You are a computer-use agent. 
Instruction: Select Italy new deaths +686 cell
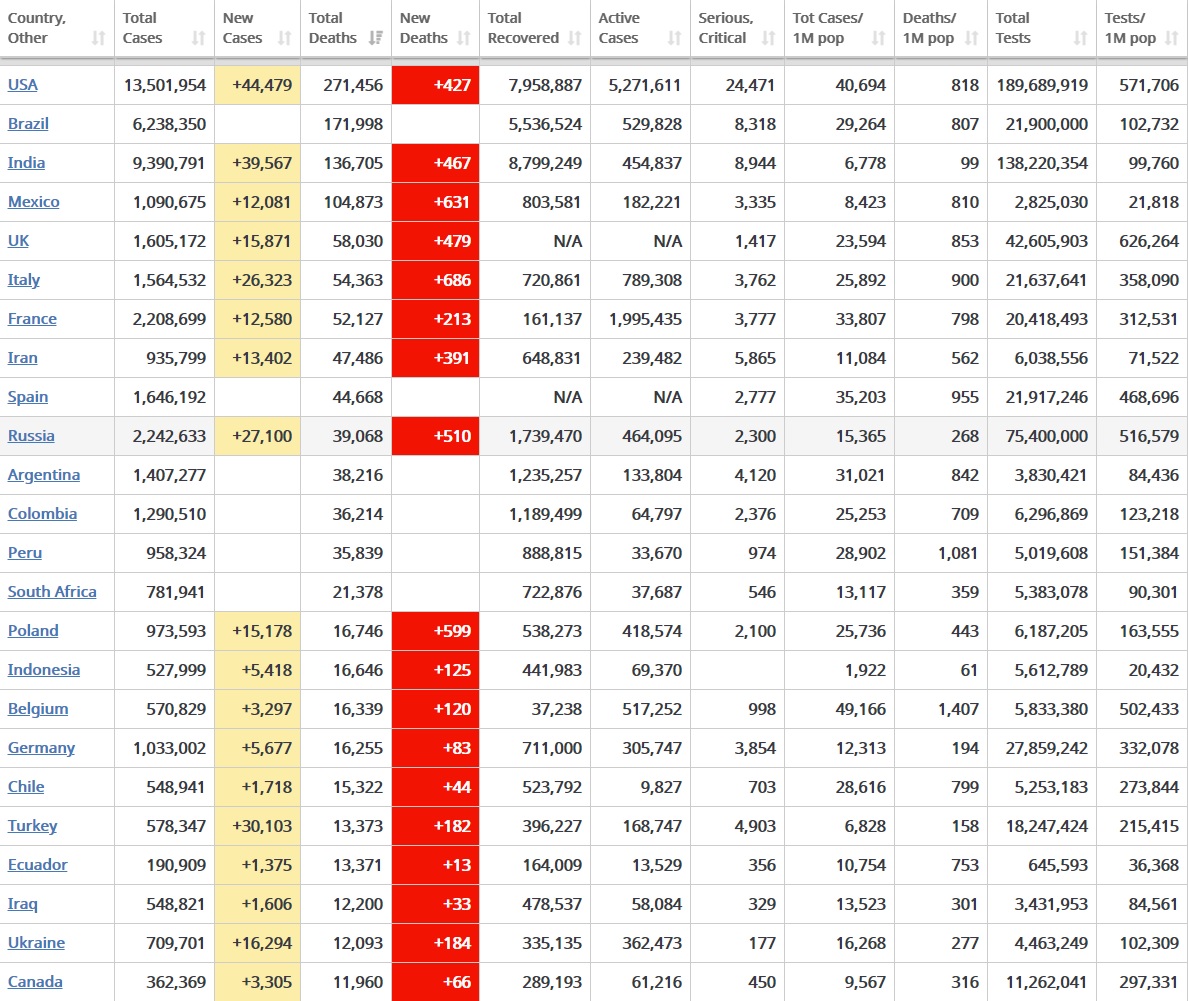point(436,280)
